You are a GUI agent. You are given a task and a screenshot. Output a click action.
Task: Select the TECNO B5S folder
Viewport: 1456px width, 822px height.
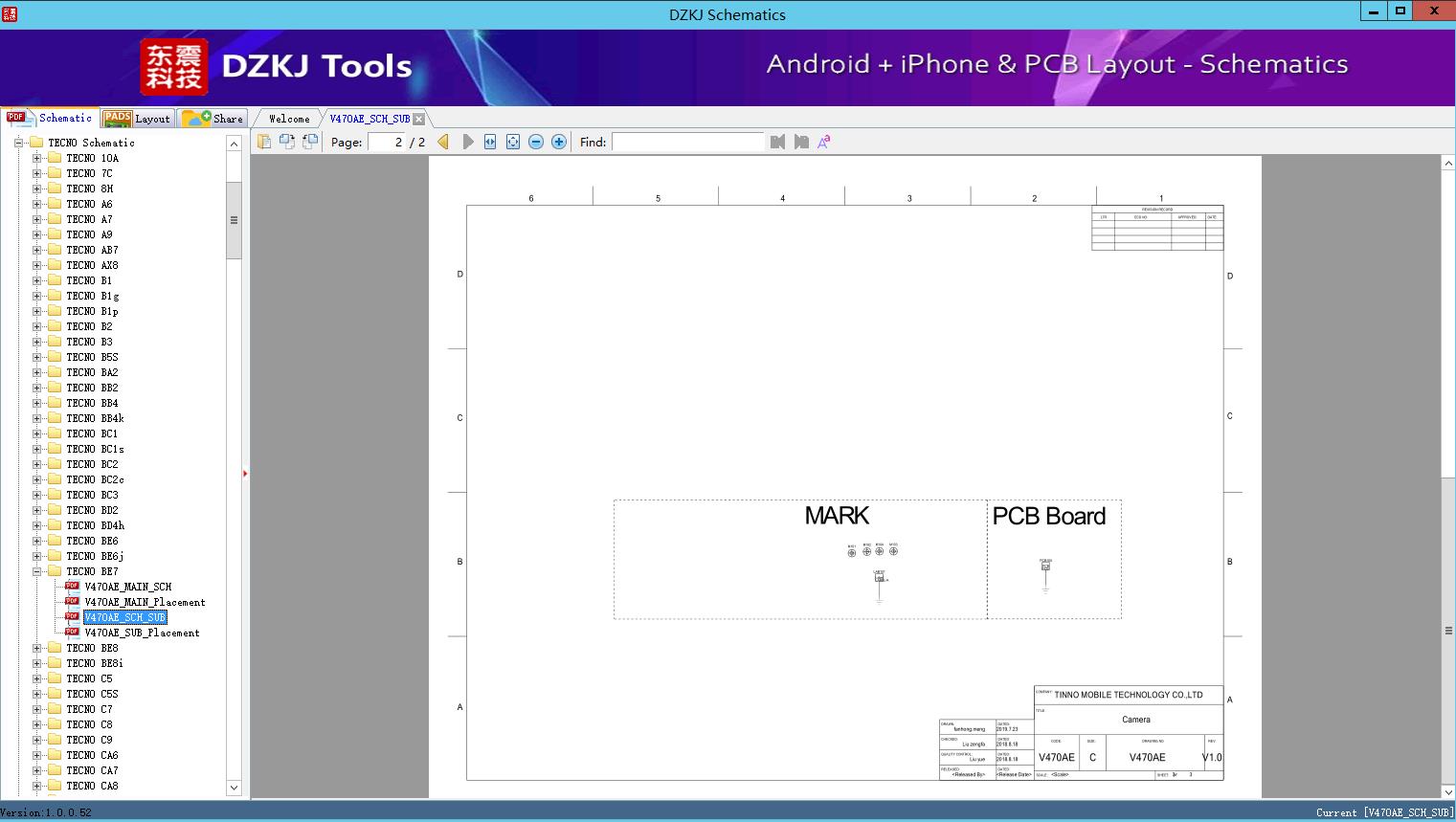(92, 357)
